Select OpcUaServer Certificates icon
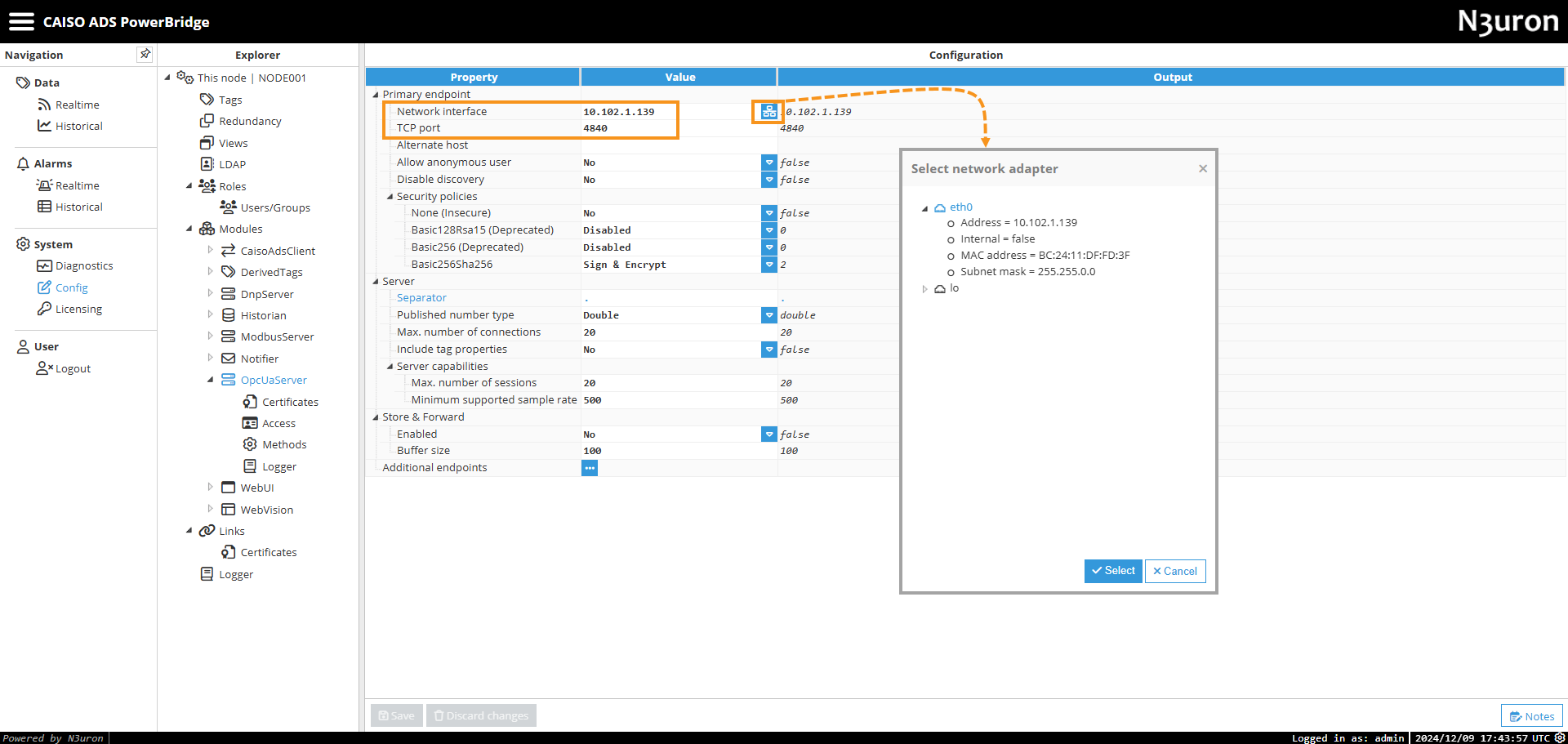Image resolution: width=1568 pixels, height=744 pixels. [250, 402]
